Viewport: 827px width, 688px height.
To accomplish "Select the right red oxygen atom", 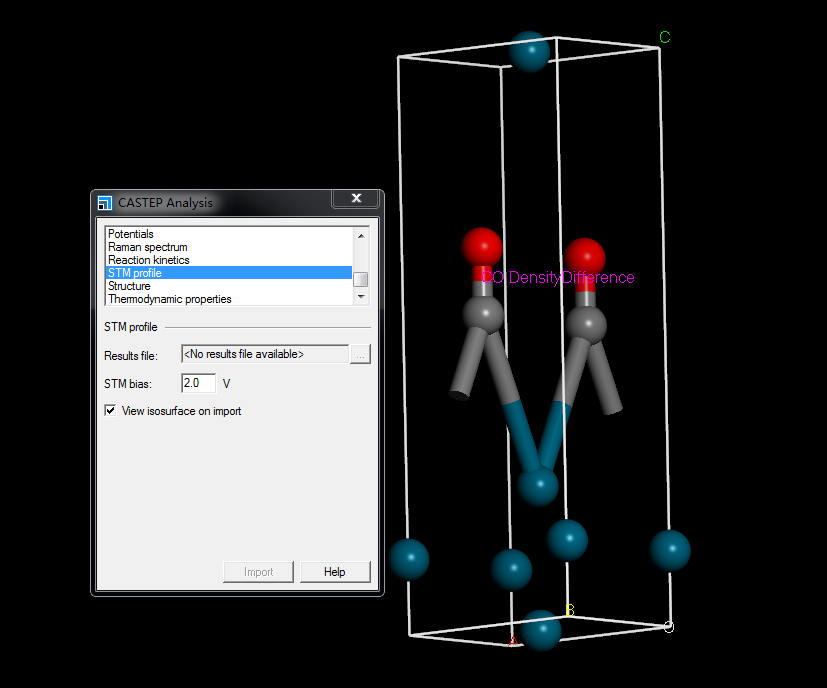I will click(585, 257).
